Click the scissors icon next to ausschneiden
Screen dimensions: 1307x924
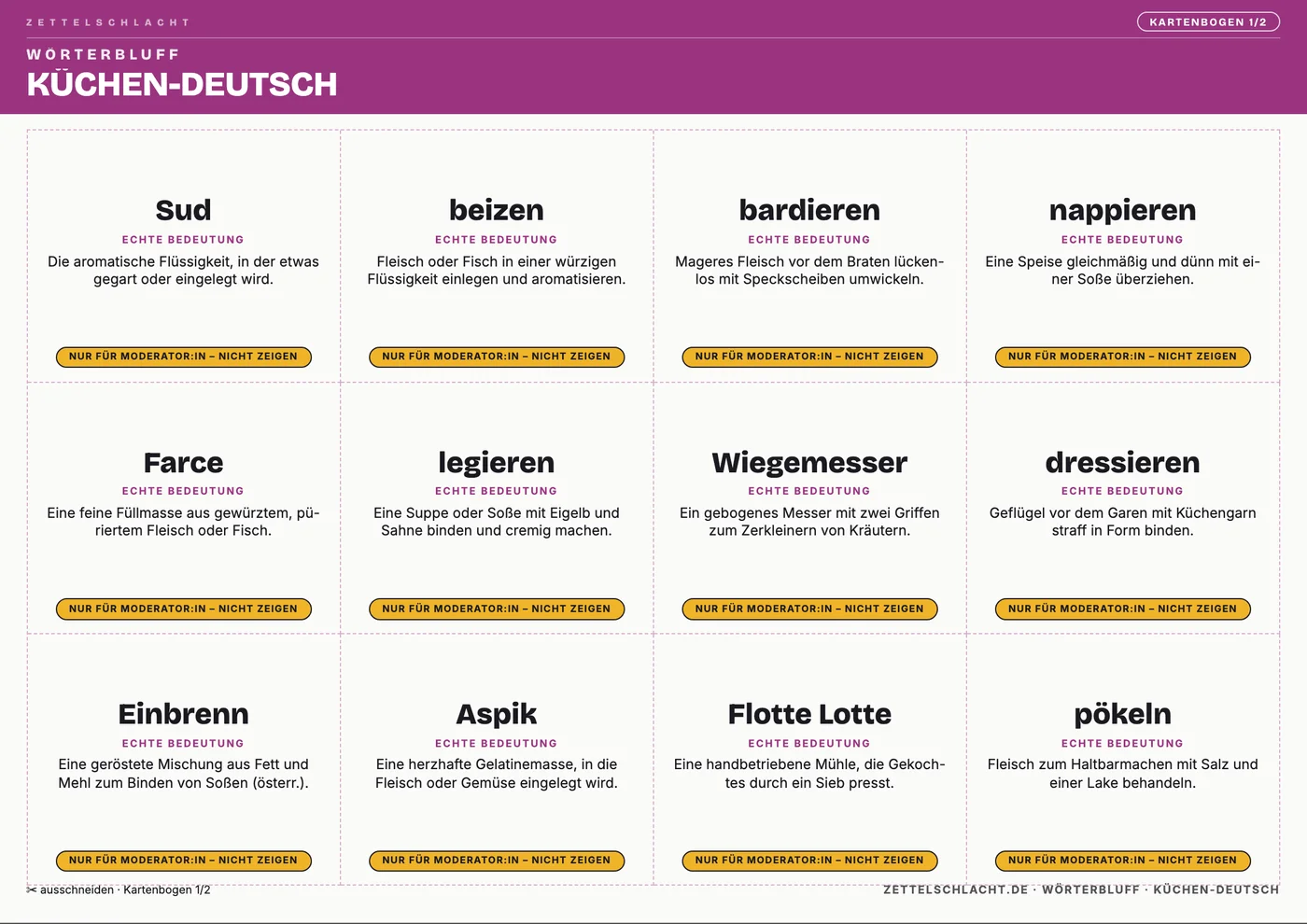pos(32,890)
